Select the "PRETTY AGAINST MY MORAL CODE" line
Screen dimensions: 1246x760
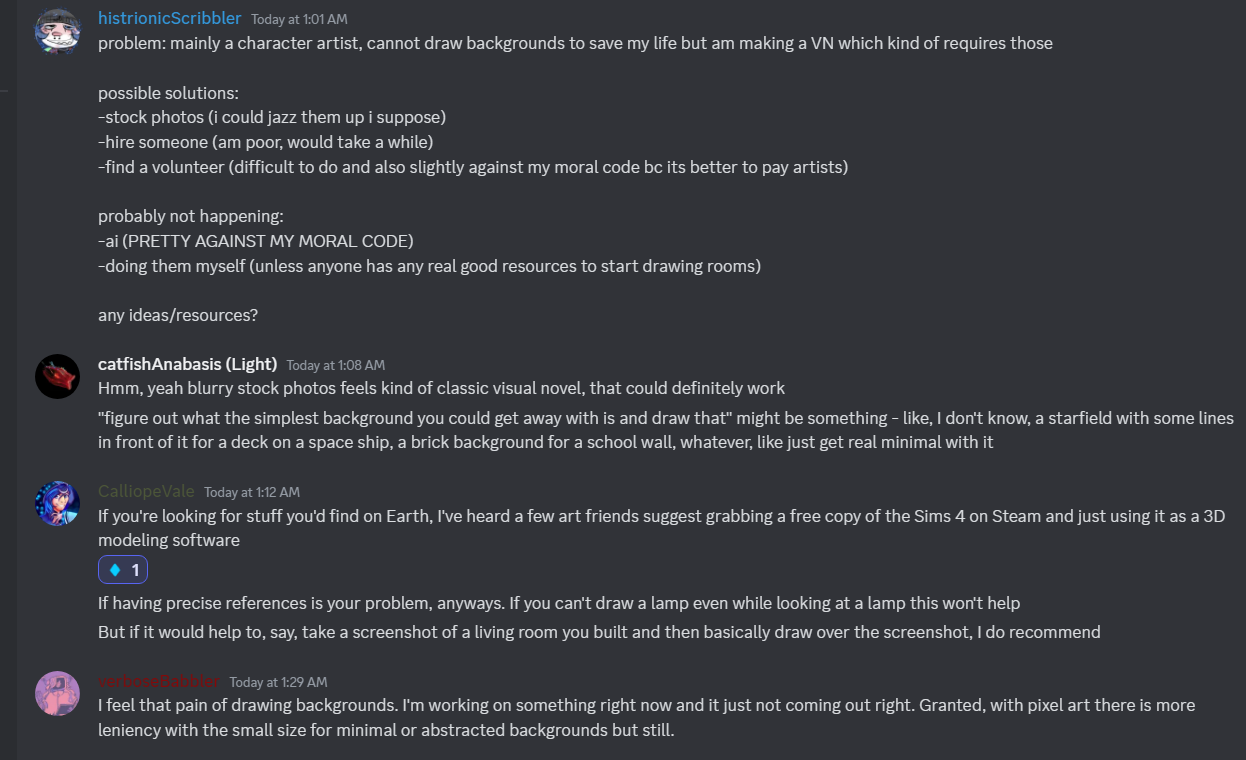coord(256,241)
